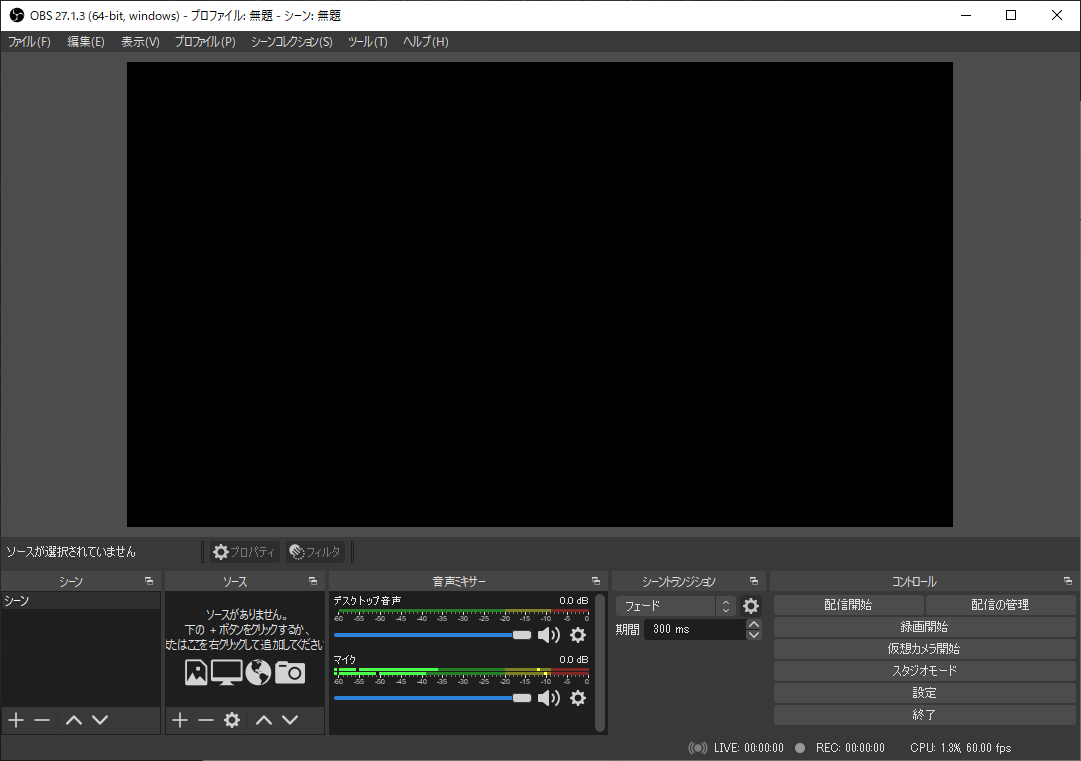Click the マイク 0.0 dB value
Screen dimensions: 1081x761
point(574,660)
